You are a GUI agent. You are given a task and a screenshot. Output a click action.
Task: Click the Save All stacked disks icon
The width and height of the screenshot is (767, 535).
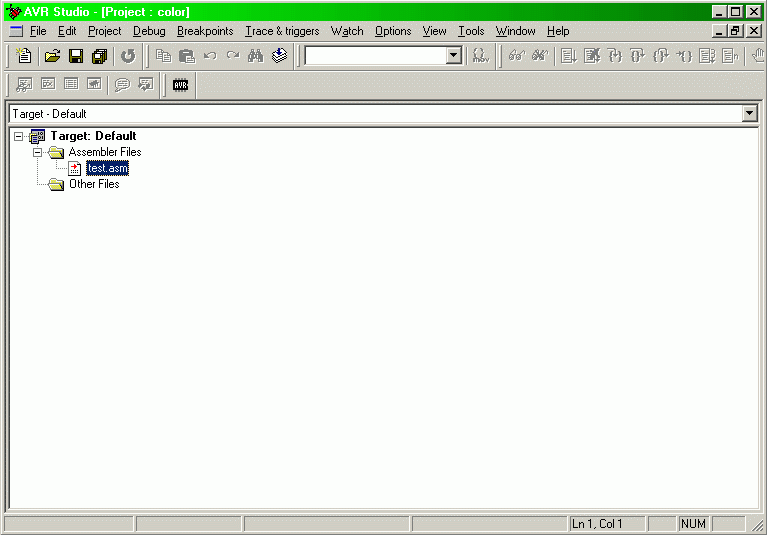point(99,56)
